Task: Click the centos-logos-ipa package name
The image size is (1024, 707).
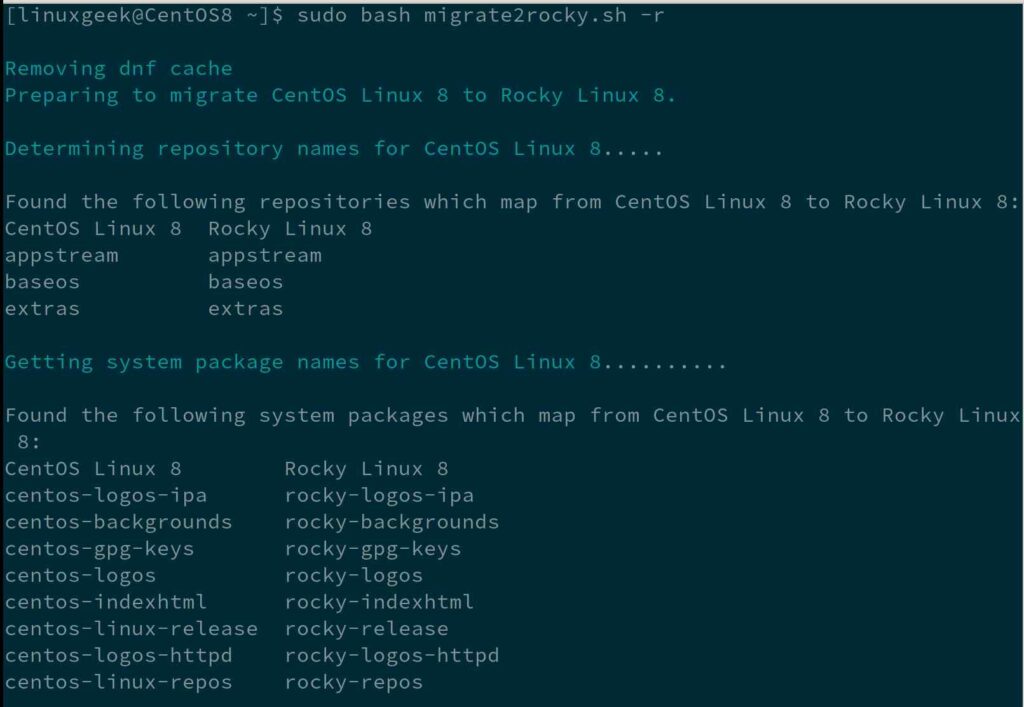Action: 106,496
